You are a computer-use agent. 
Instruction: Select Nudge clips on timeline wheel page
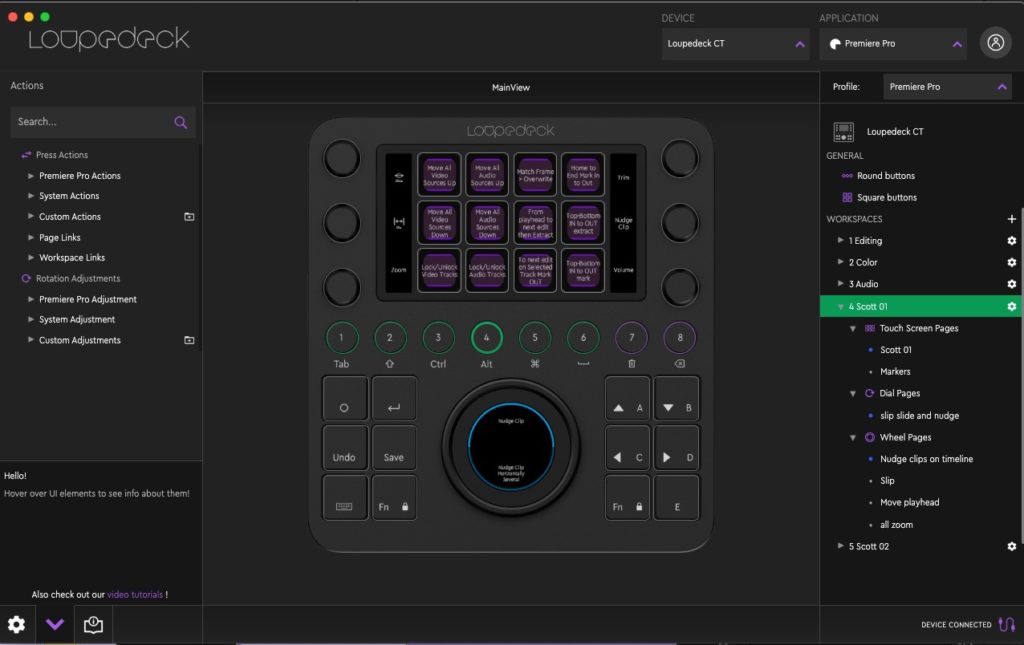(926, 459)
